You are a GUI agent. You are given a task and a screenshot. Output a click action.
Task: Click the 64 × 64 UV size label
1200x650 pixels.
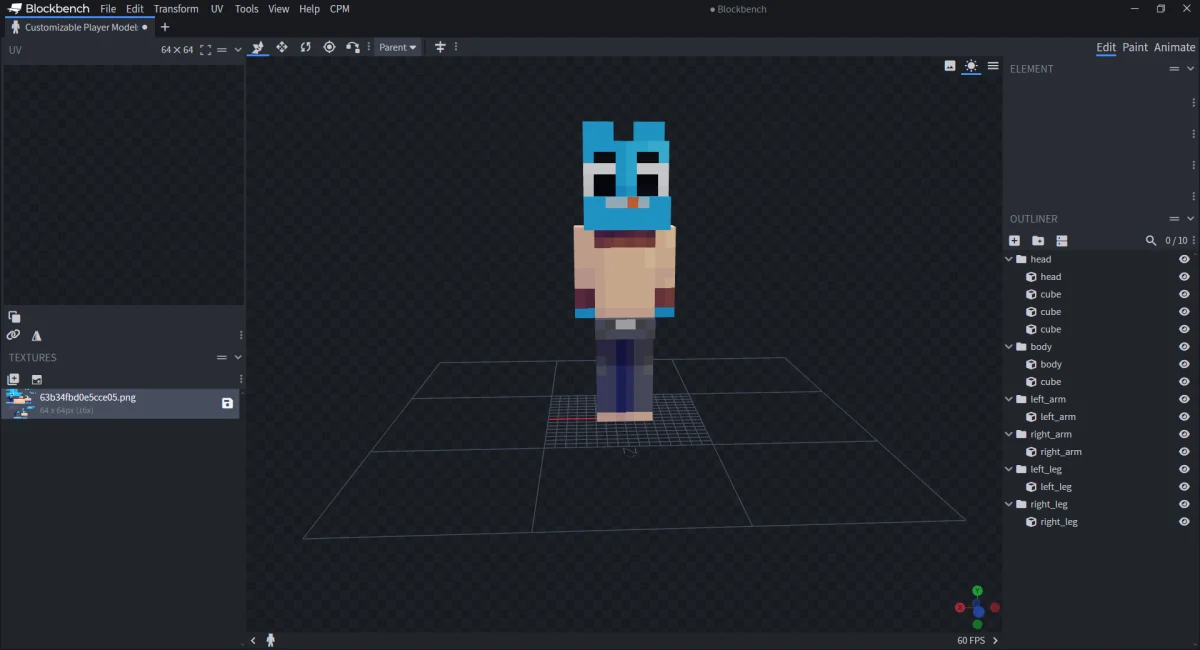tap(177, 50)
